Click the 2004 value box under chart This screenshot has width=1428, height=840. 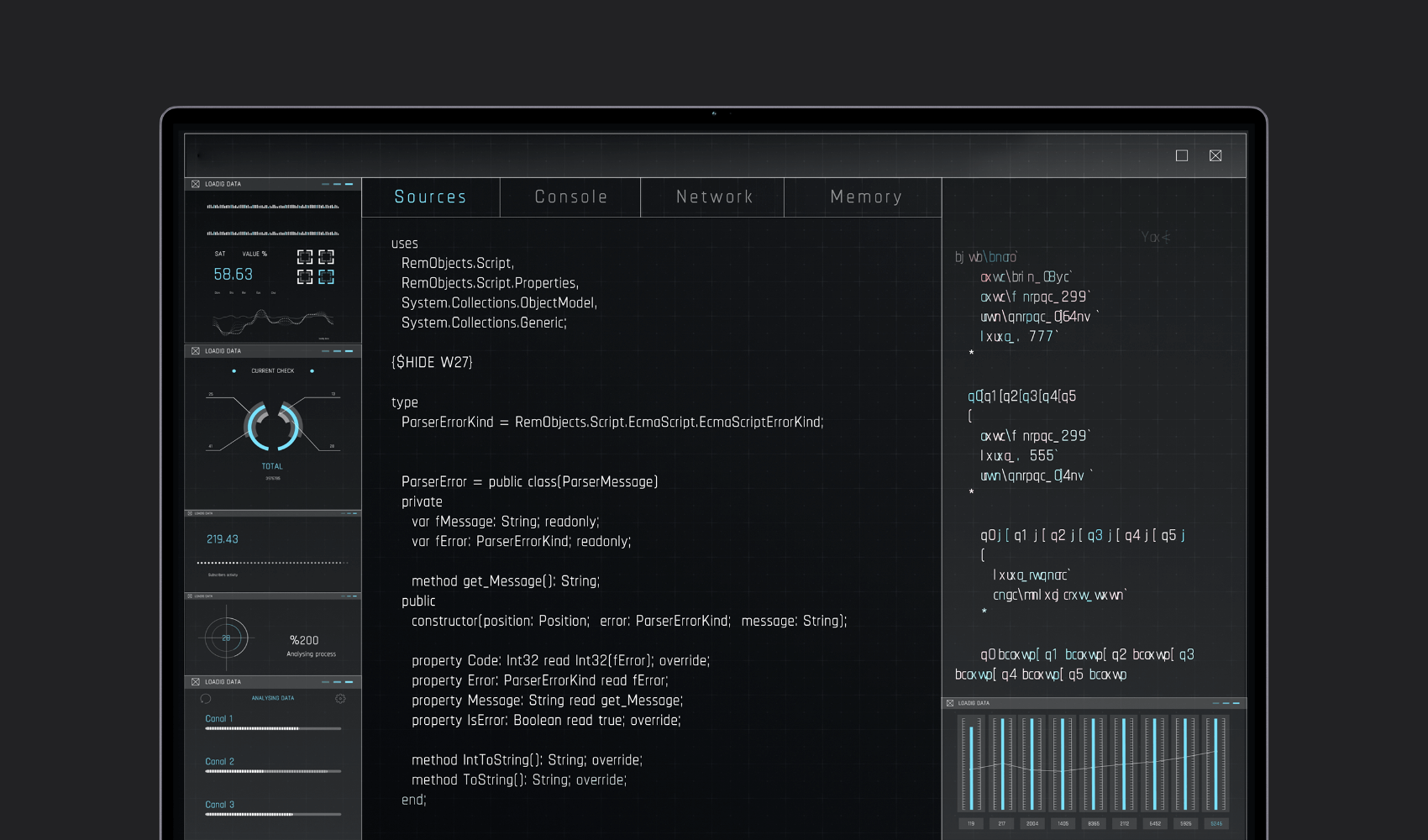[x=1032, y=823]
